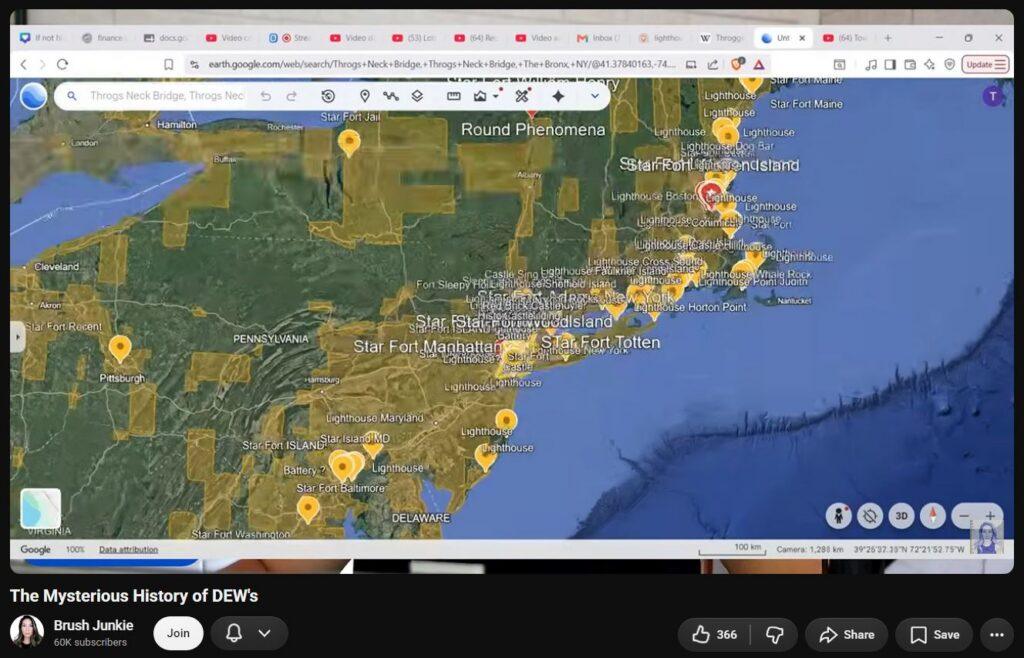Open the three-dot more actions menu
The image size is (1024, 658).
pos(997,634)
